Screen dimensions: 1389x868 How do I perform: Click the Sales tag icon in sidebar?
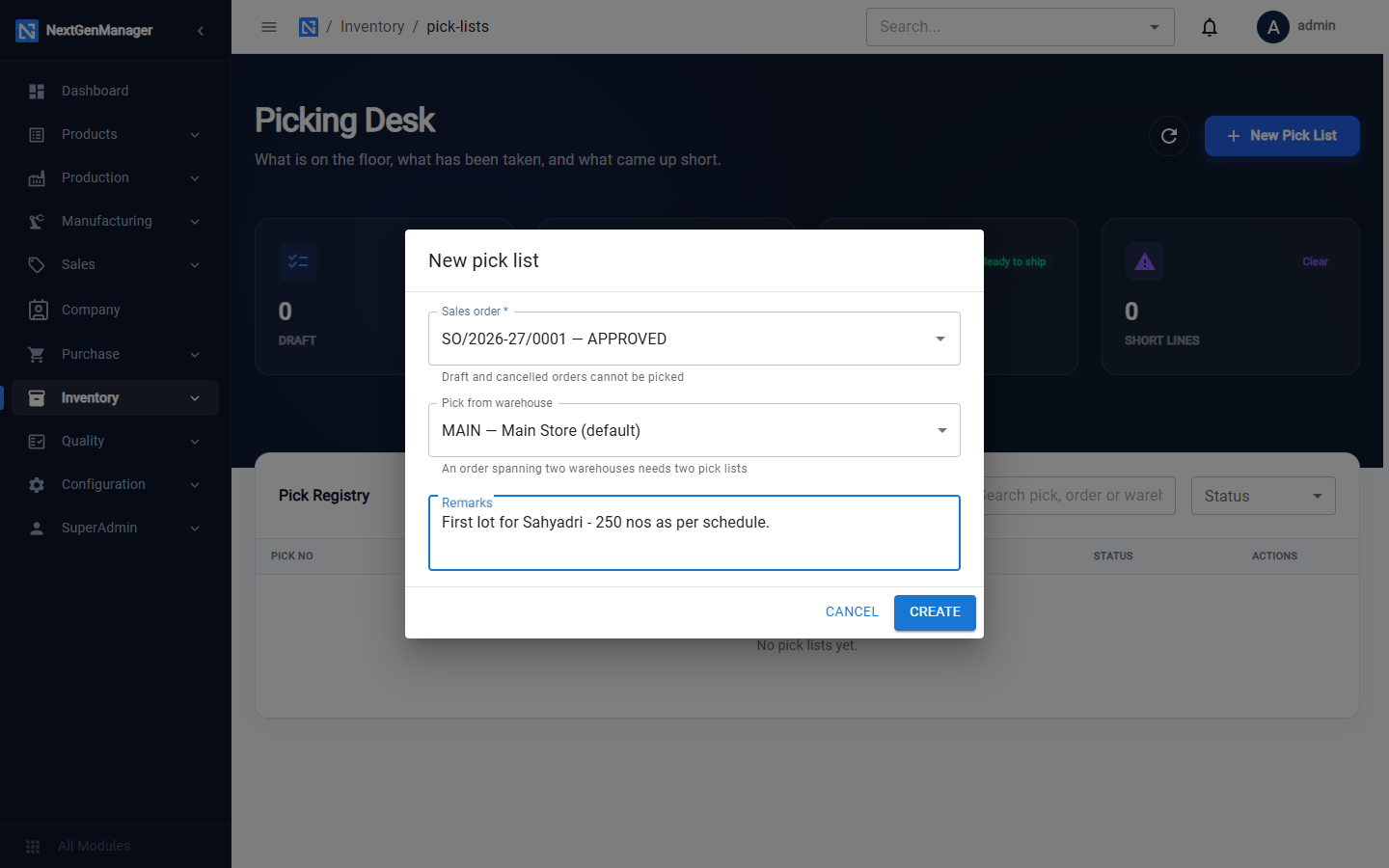pos(37,264)
